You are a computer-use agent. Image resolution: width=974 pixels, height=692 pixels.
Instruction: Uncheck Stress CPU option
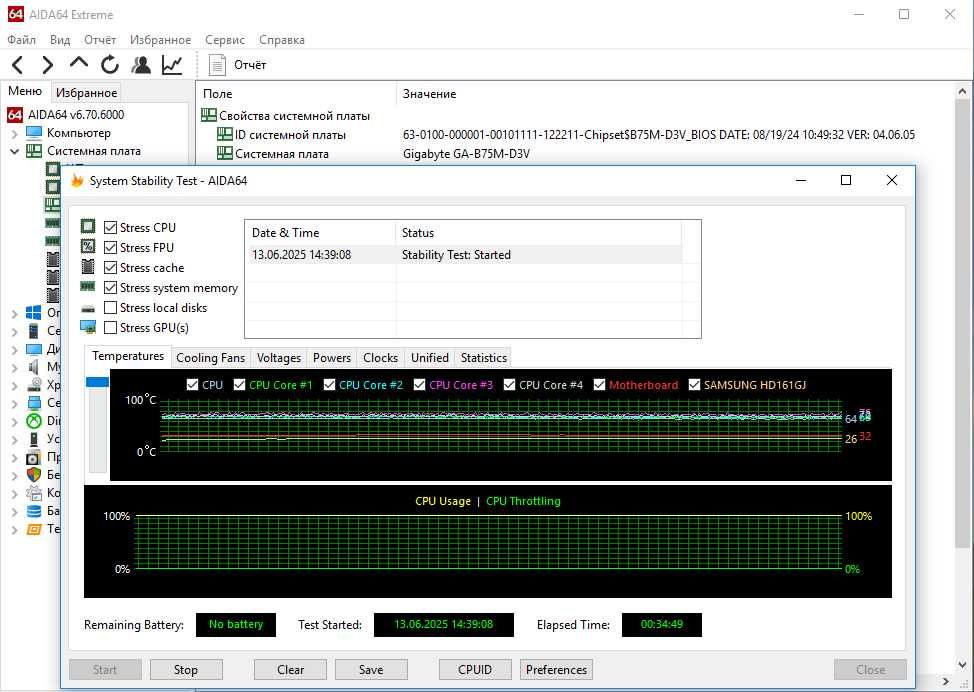click(x=111, y=227)
